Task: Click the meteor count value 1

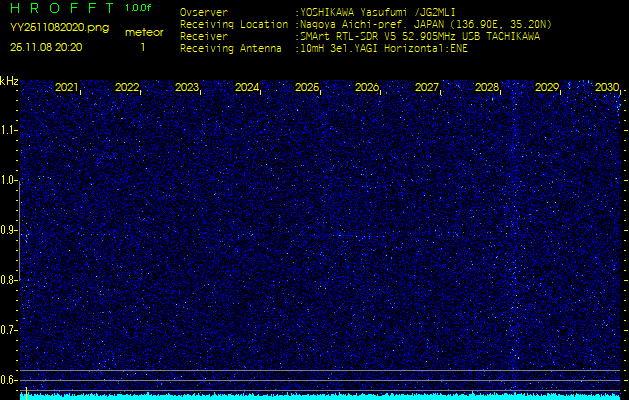Action: tap(142, 47)
